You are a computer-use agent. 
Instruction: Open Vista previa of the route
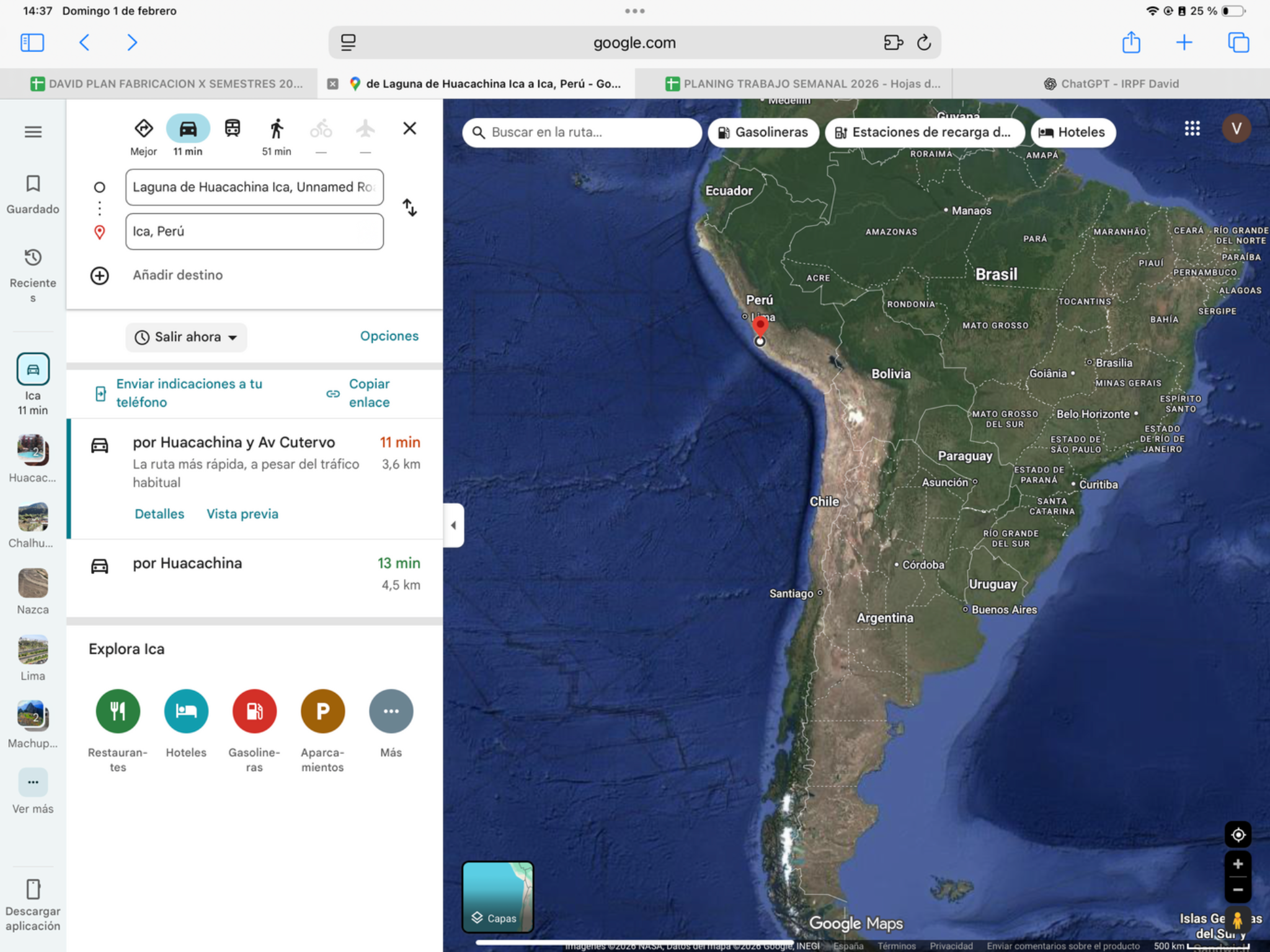point(242,514)
